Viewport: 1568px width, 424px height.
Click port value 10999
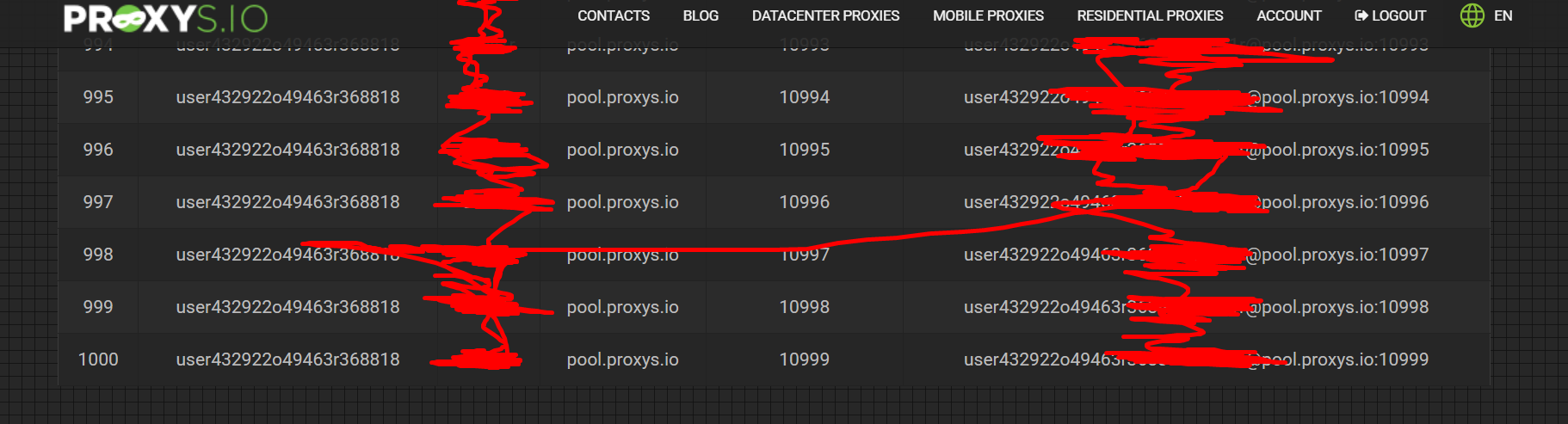point(805,359)
